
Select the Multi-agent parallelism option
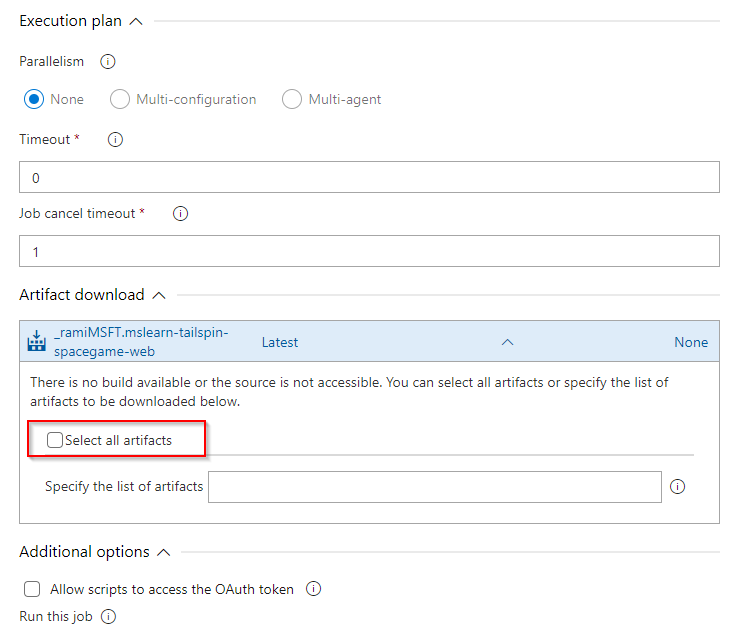(x=292, y=99)
